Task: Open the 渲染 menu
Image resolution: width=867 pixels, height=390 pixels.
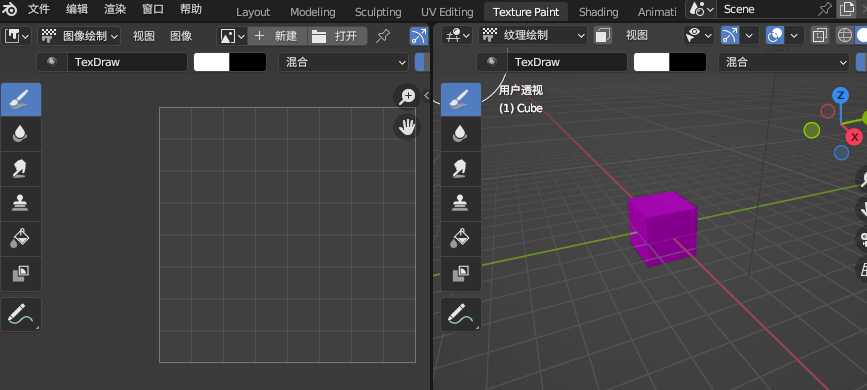Action: pyautogui.click(x=115, y=9)
